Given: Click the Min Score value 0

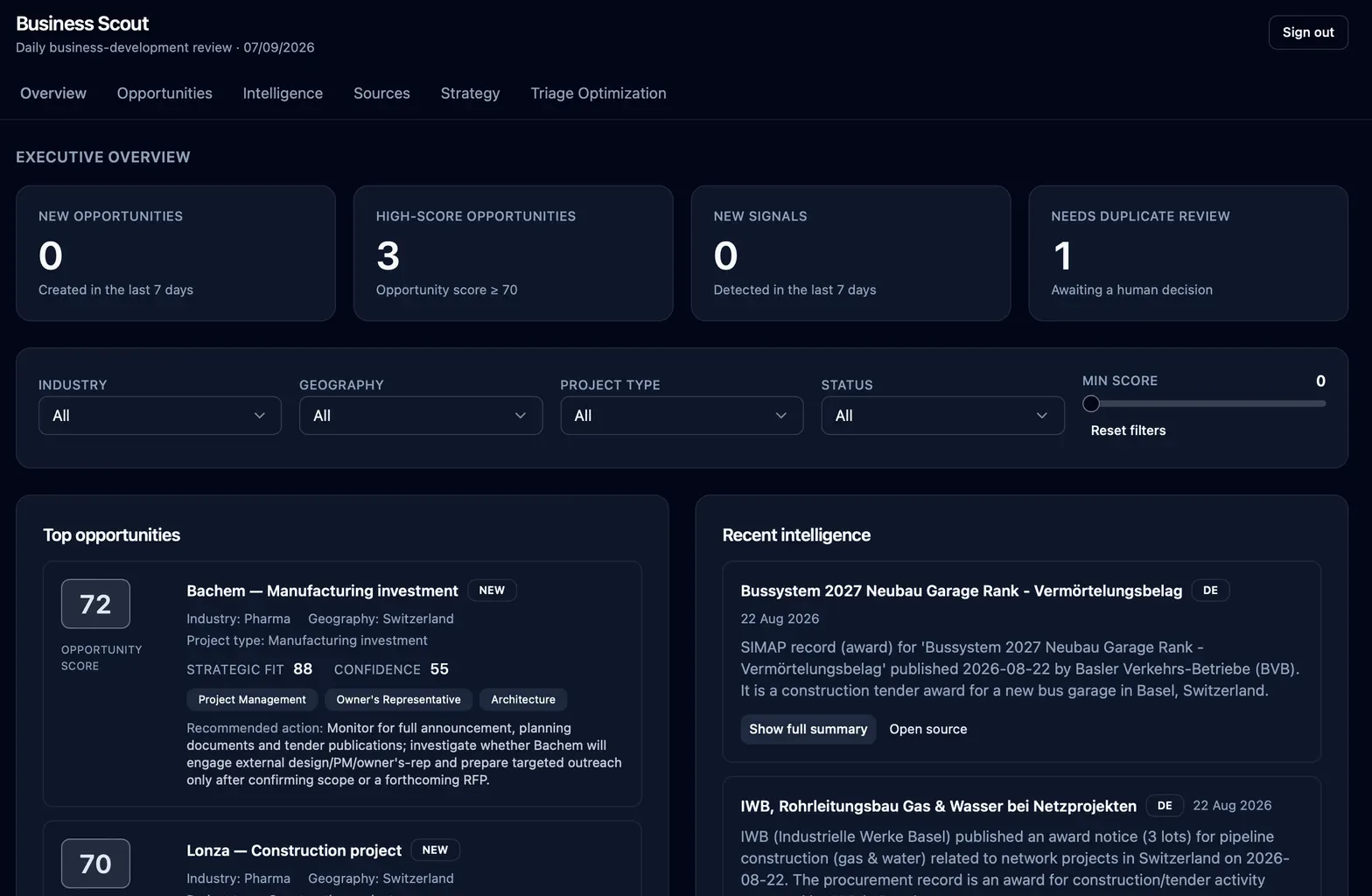Looking at the screenshot, I should coord(1320,381).
